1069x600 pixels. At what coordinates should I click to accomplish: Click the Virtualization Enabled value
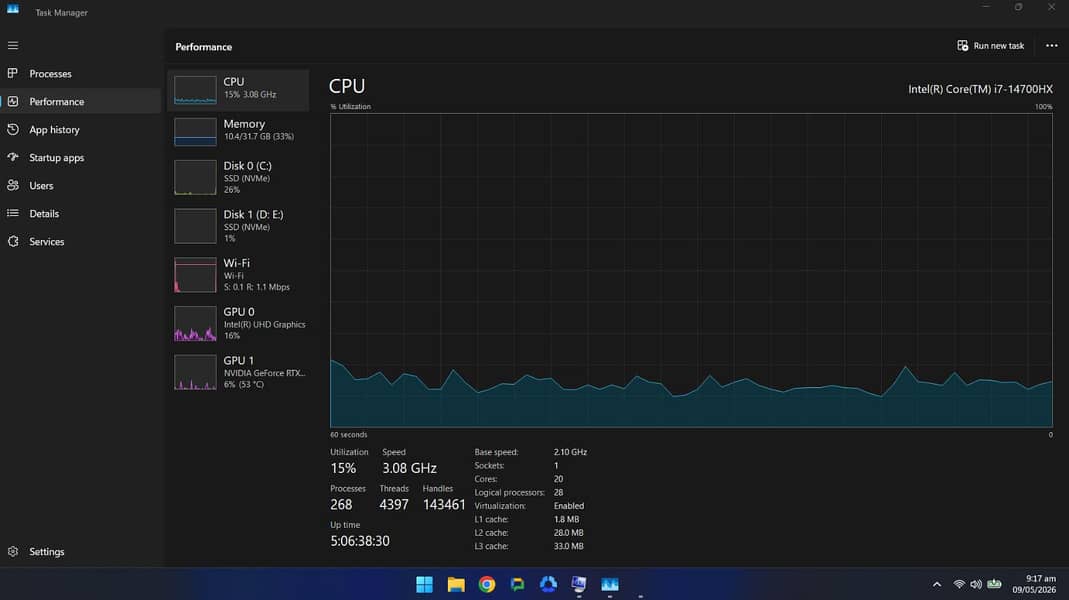[569, 506]
